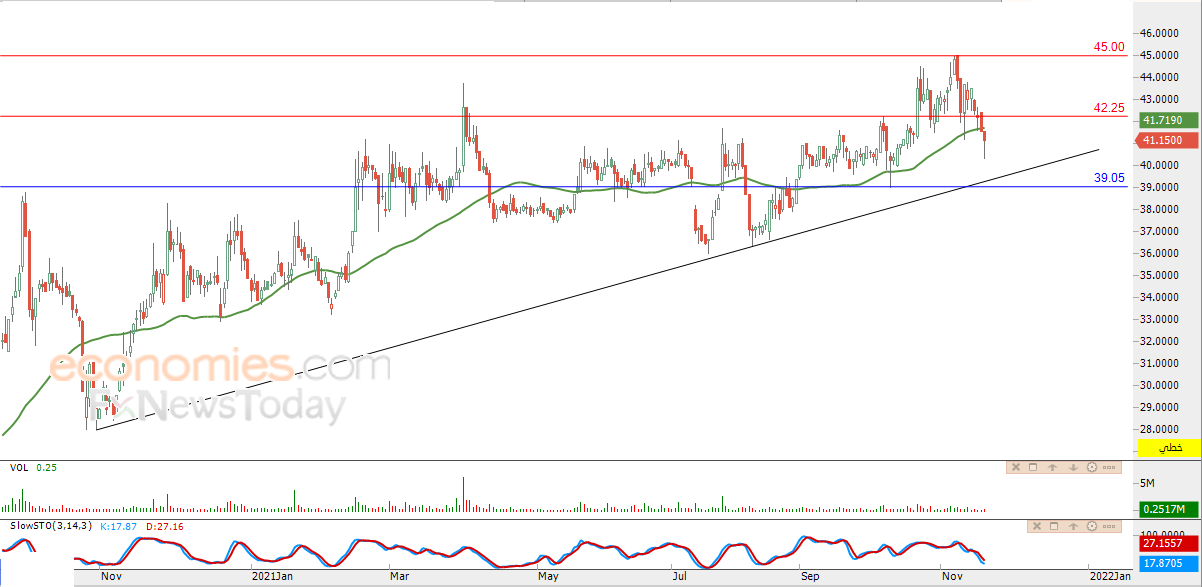Click the 45.00 resistance level label
Viewport: 1202px width, 587px height.
pyautogui.click(x=1109, y=47)
